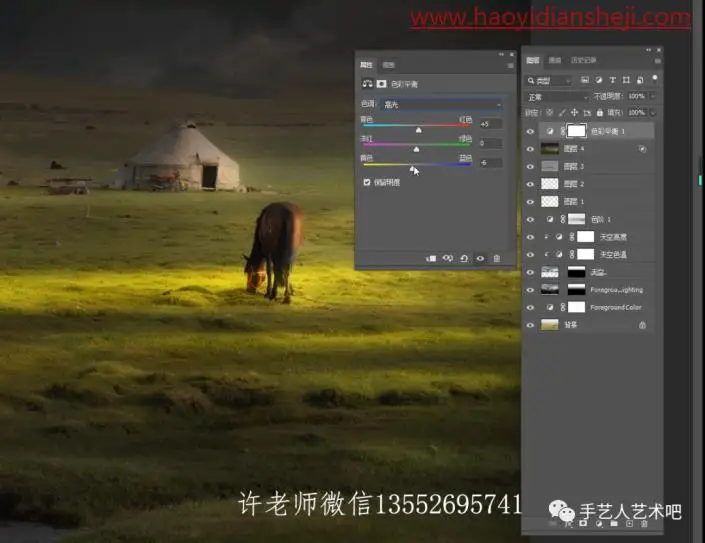Toggle layer filtering switch on or off

tap(655, 80)
